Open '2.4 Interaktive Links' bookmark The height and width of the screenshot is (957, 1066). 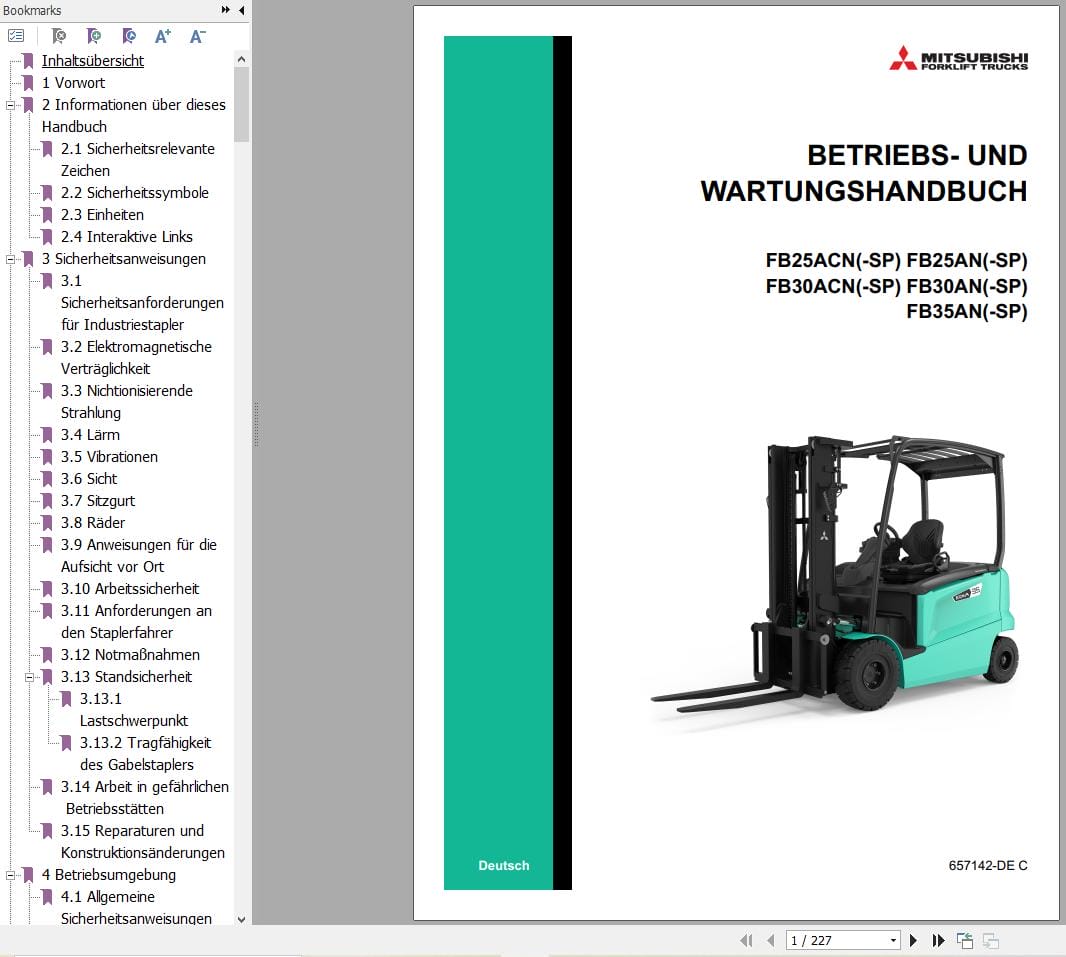(x=126, y=237)
